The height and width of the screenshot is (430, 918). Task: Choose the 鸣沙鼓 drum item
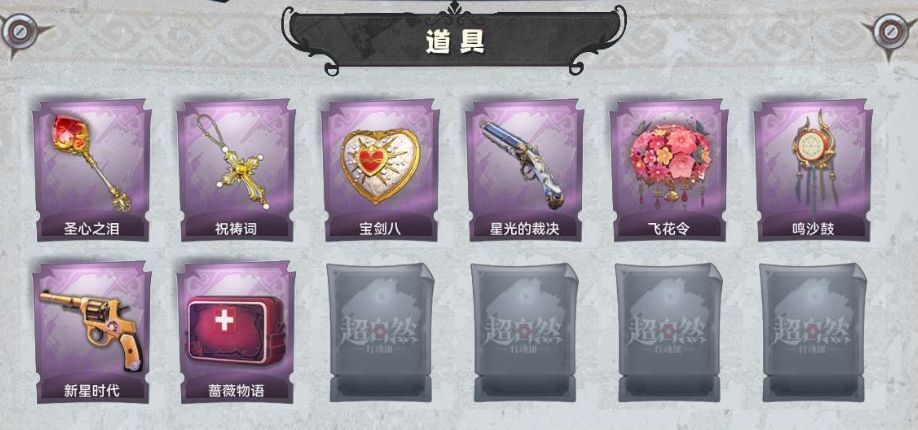coord(813,170)
